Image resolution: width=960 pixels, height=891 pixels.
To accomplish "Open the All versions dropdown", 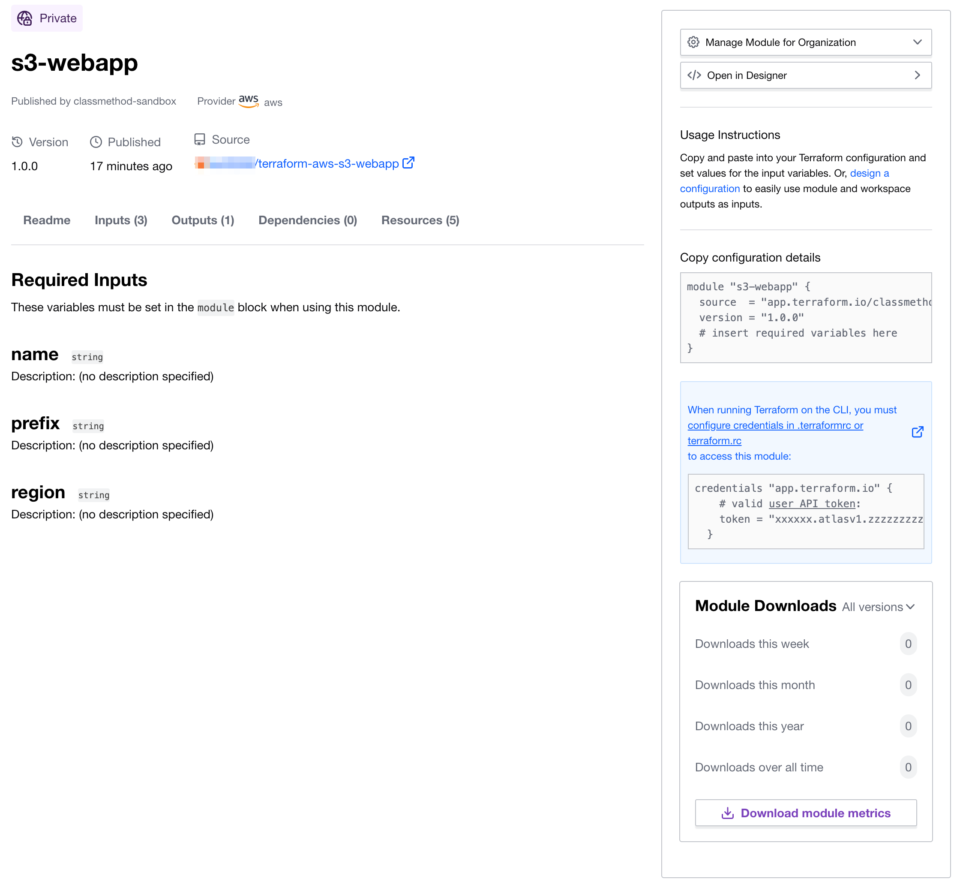I will click(879, 607).
